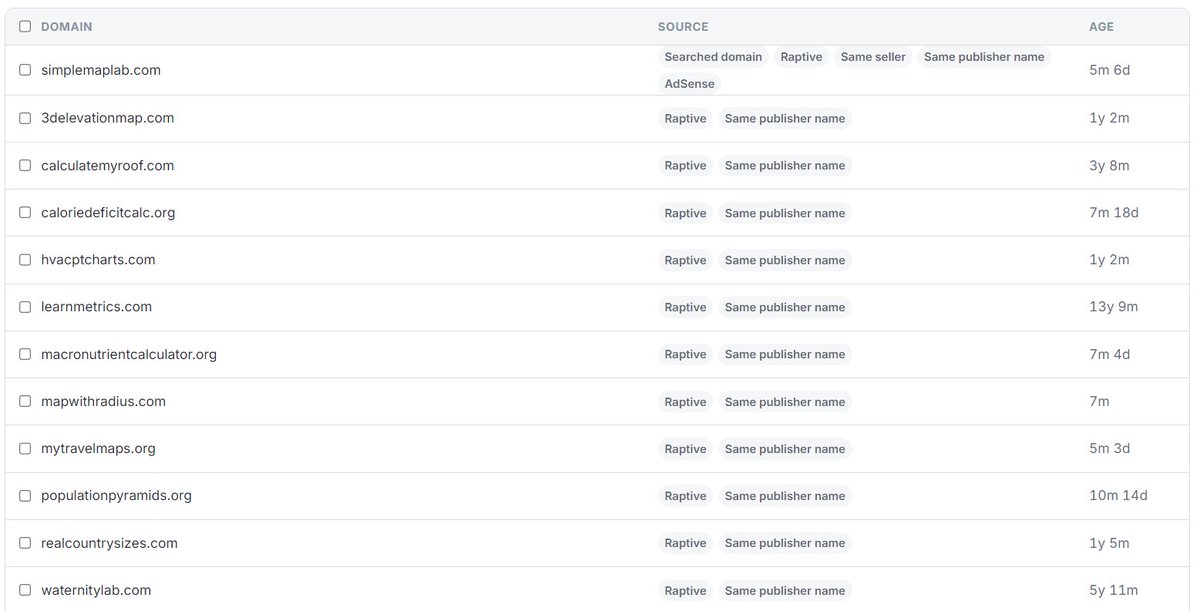
Task: Click the Raptive tag for 3delevationmap.com
Action: [x=685, y=118]
